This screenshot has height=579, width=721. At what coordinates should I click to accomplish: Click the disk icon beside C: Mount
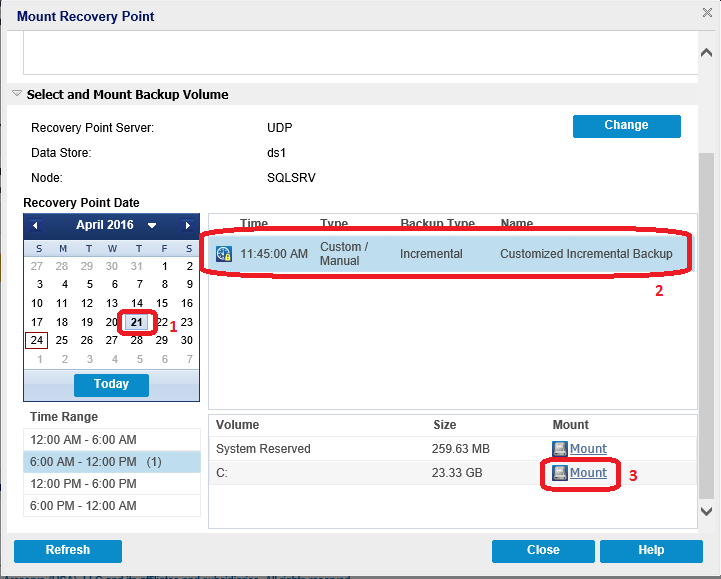tap(560, 473)
